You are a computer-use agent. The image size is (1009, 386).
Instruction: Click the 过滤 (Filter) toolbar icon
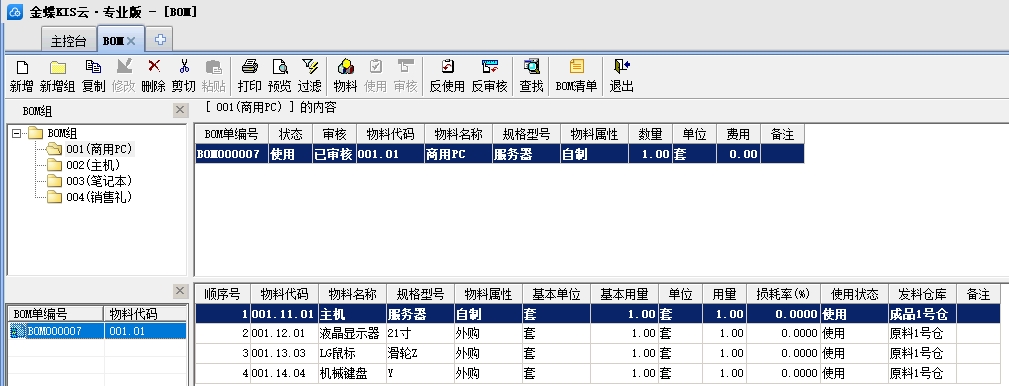(x=310, y=67)
